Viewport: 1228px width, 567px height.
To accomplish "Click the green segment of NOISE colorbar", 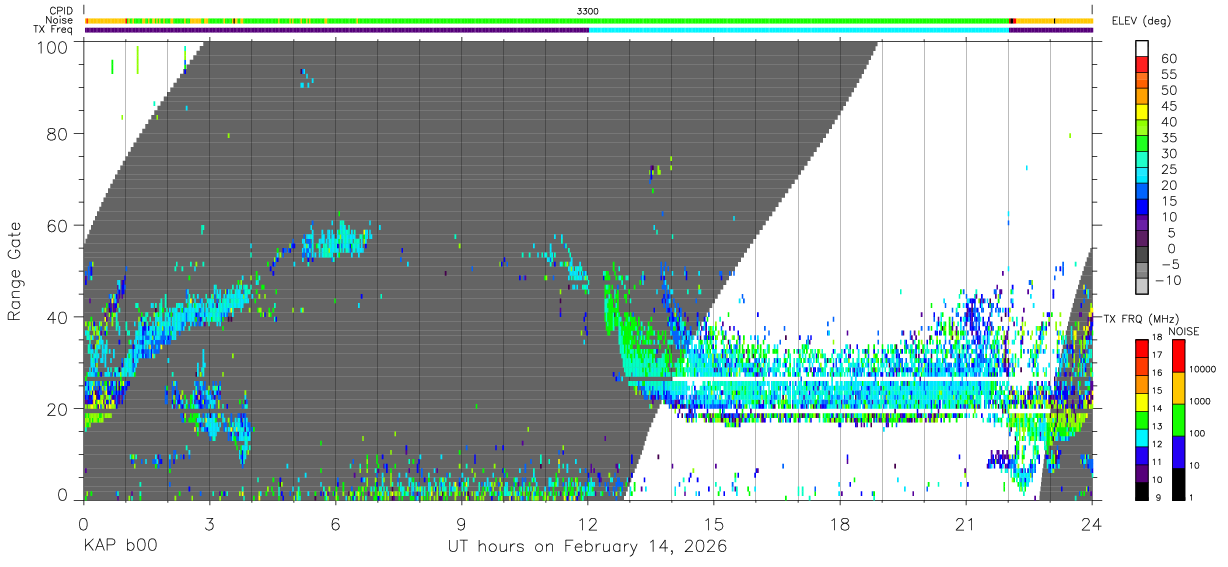I will click(x=1178, y=420).
